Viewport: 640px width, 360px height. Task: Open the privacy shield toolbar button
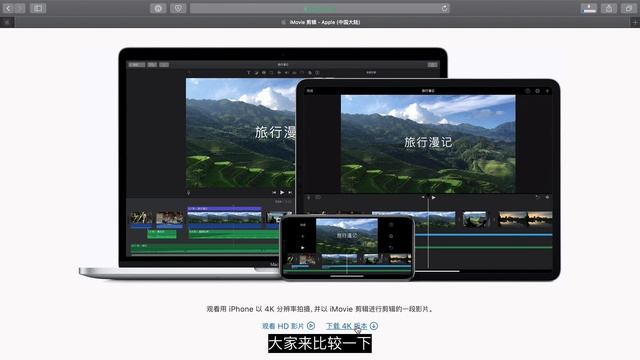pyautogui.click(x=178, y=8)
